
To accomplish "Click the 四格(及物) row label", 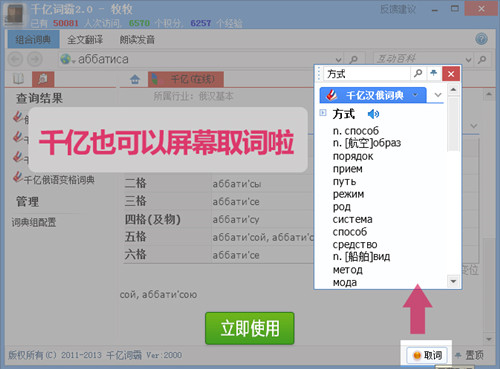I will [153, 219].
